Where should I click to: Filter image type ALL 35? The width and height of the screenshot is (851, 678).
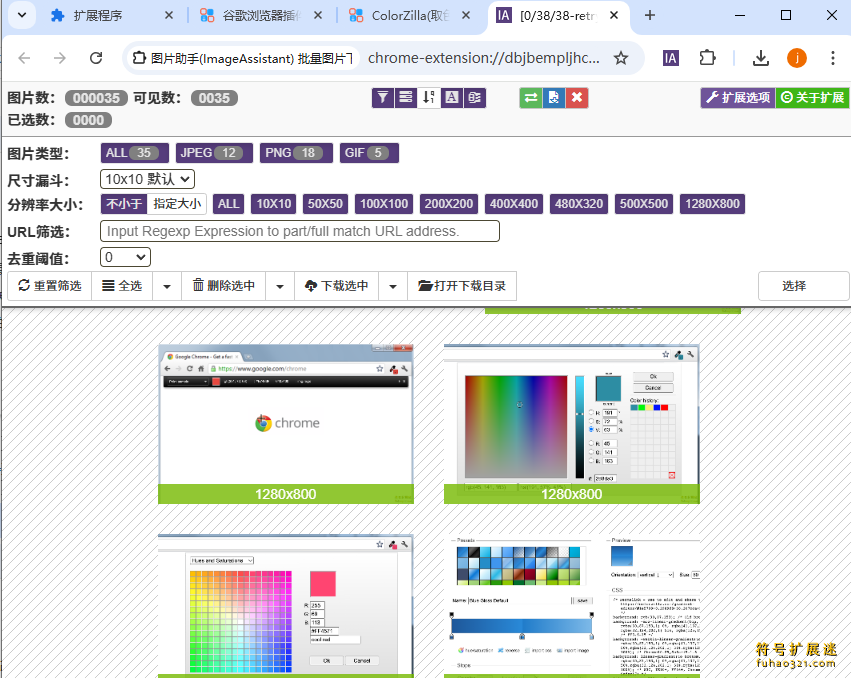[135, 153]
